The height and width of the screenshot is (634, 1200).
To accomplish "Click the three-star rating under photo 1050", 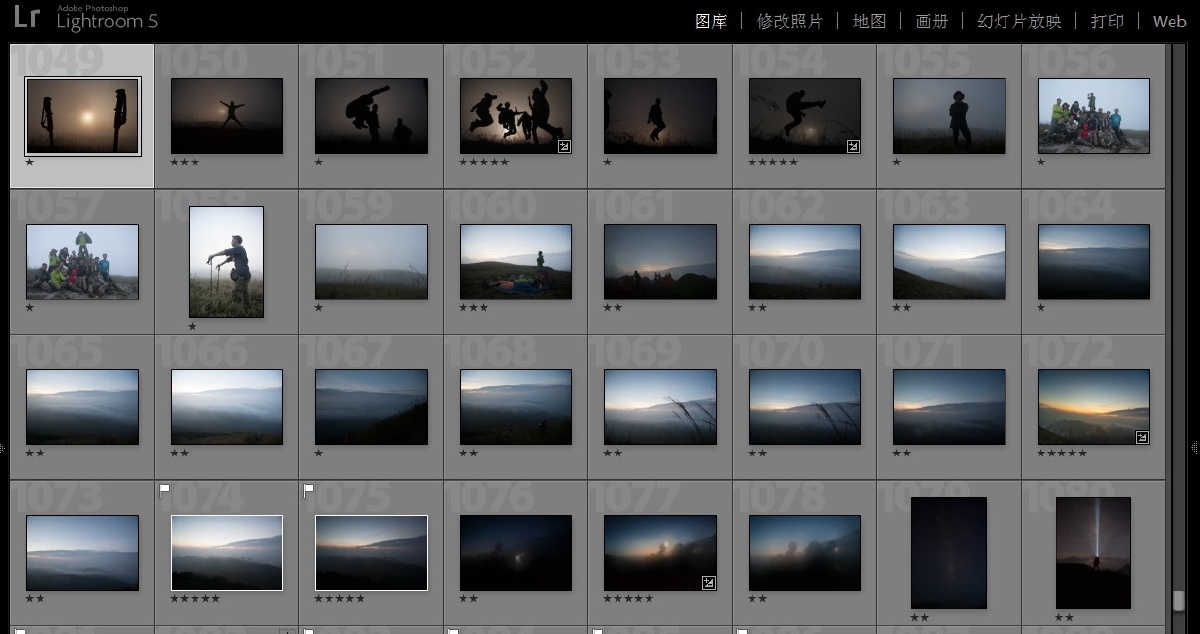I will tap(184, 162).
